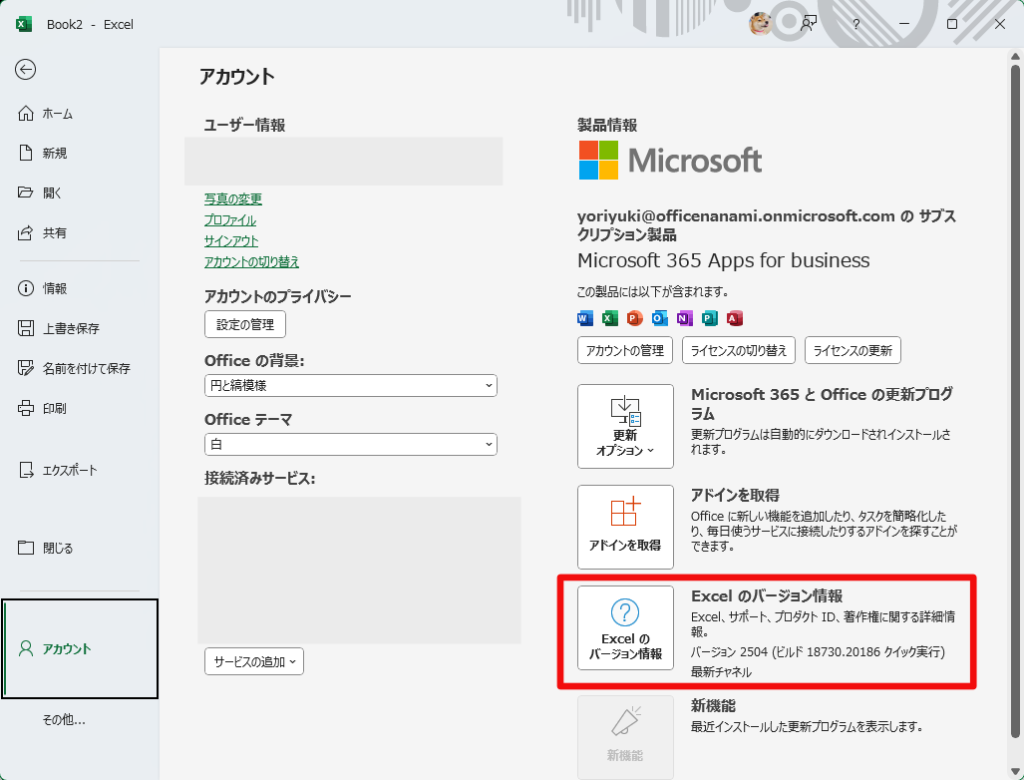
Task: Click the 上書き保存 (Save) icon
Action: coord(27,328)
